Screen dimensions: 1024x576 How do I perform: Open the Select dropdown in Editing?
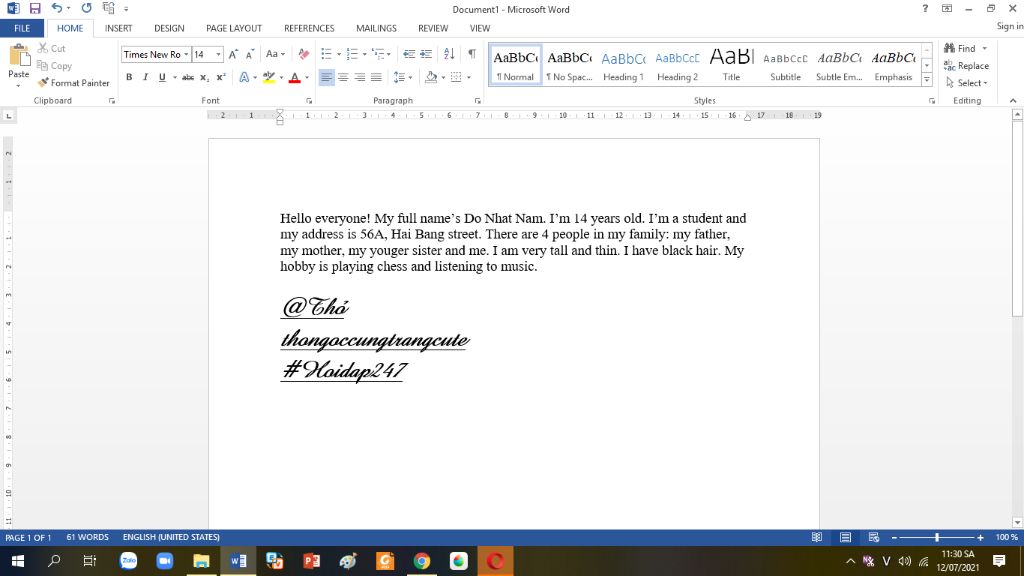(x=967, y=83)
